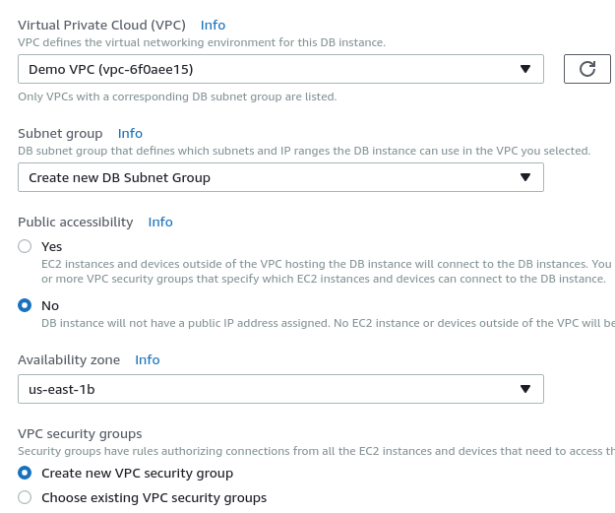Expand the Create new DB Subnet Group dropdown

270,178
